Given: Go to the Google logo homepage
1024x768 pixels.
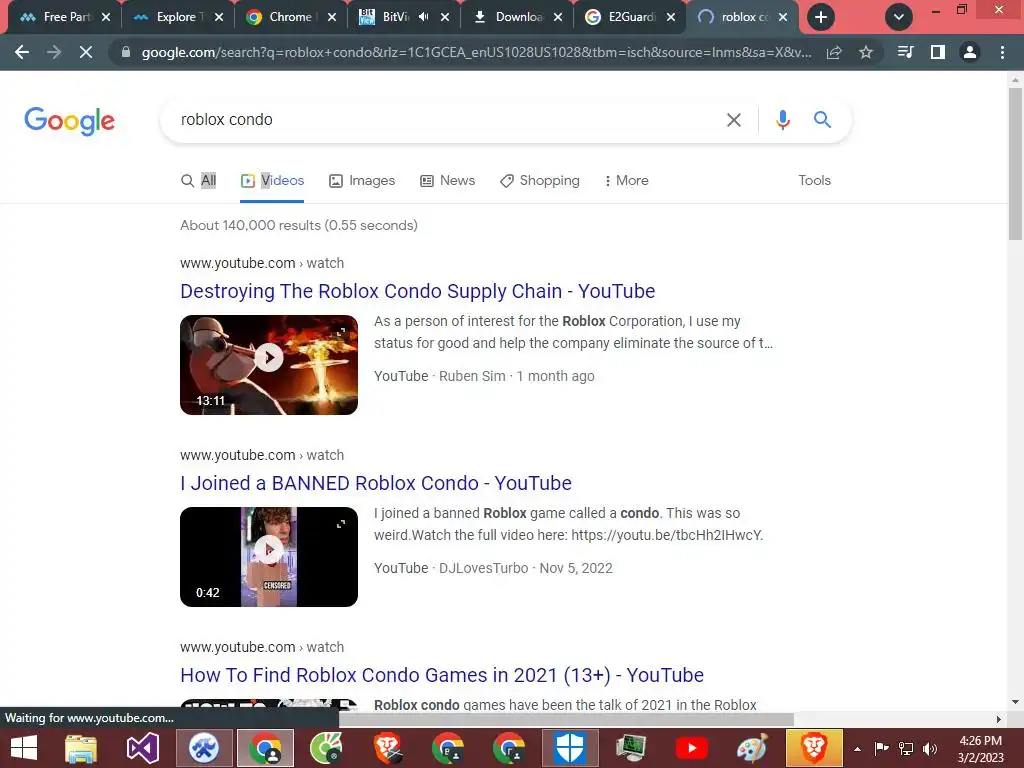Looking at the screenshot, I should (69, 121).
